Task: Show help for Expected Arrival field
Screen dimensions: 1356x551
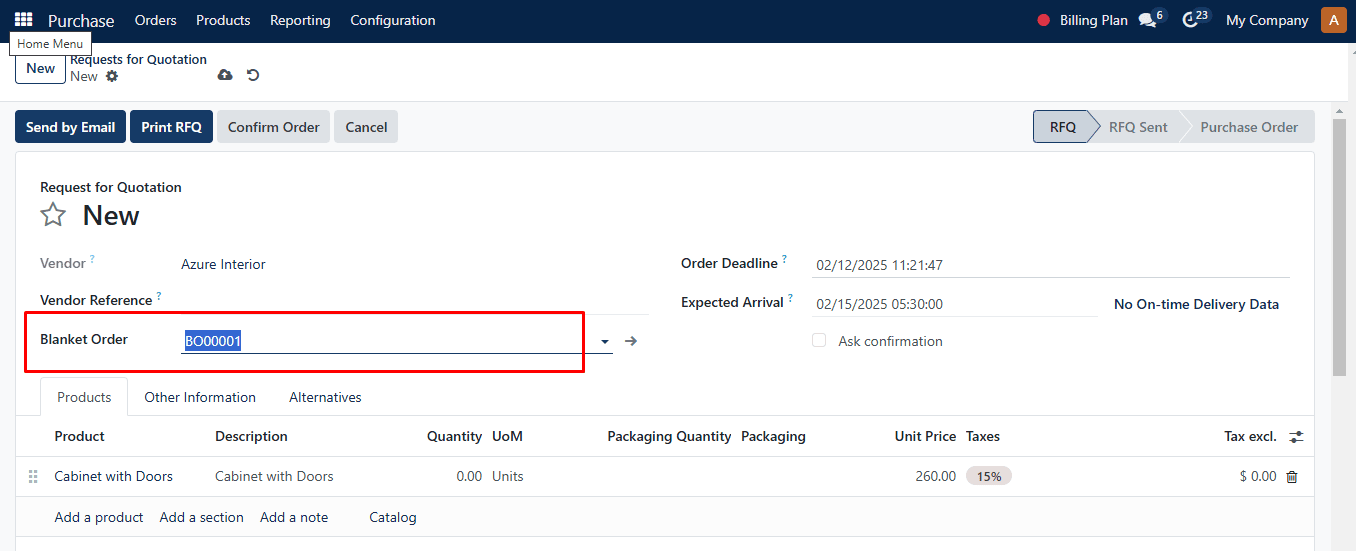Action: (790, 298)
